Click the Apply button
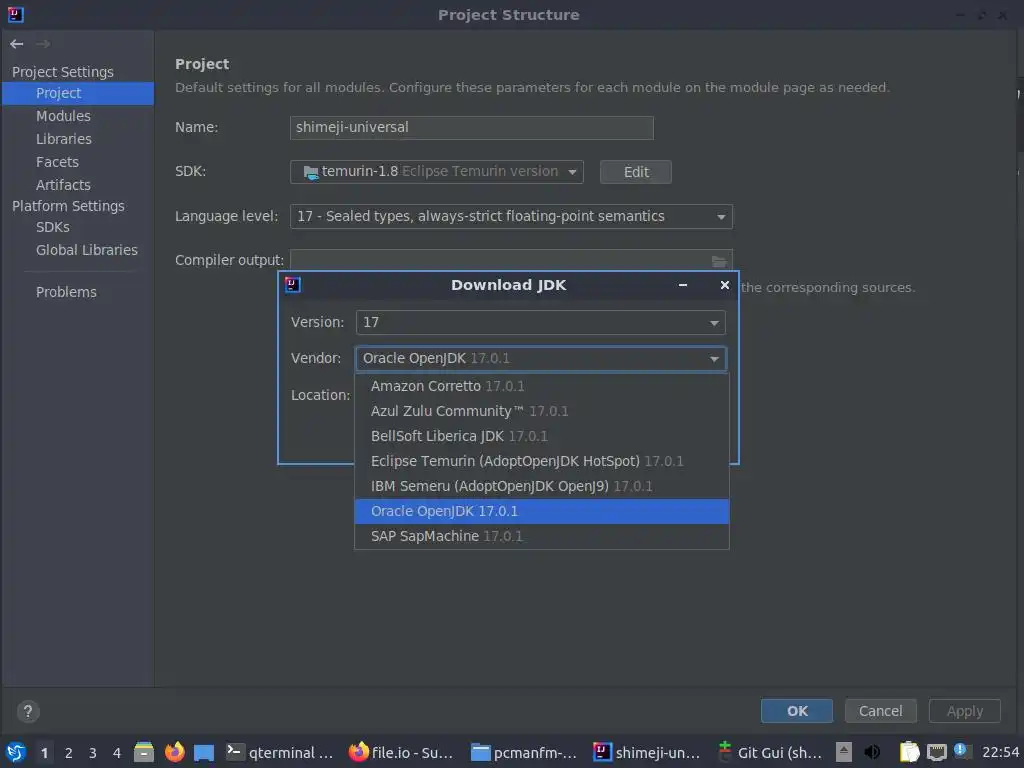The image size is (1024, 768). tap(965, 711)
